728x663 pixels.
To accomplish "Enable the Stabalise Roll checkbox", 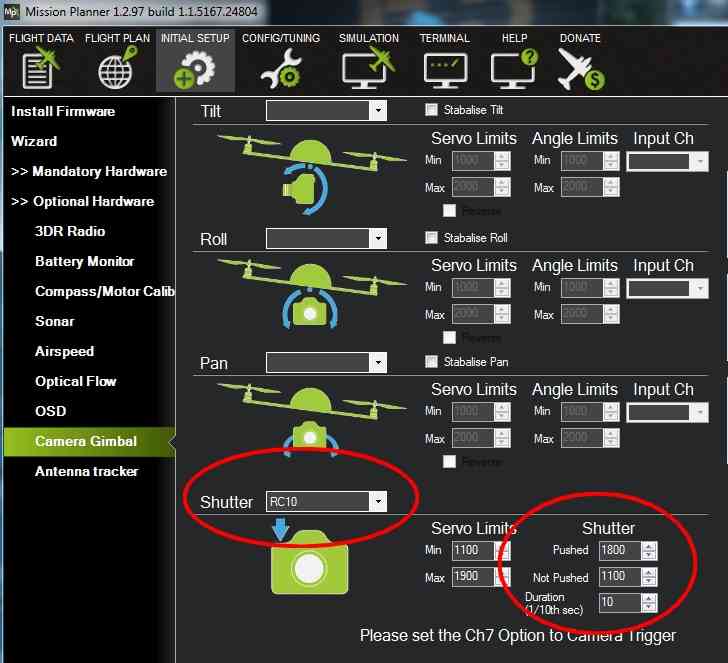I will click(432, 238).
